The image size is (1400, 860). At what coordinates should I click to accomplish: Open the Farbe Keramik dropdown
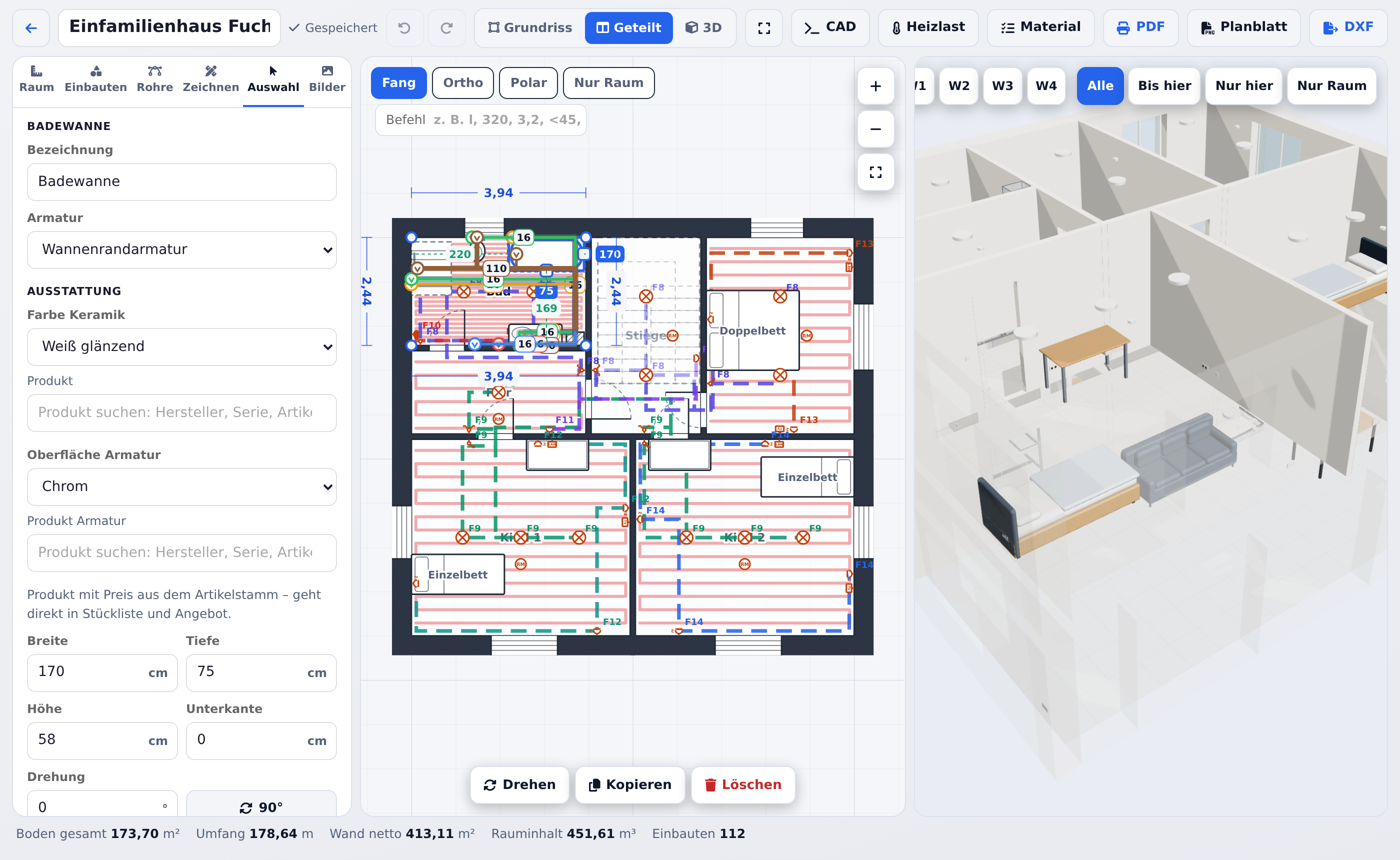182,346
